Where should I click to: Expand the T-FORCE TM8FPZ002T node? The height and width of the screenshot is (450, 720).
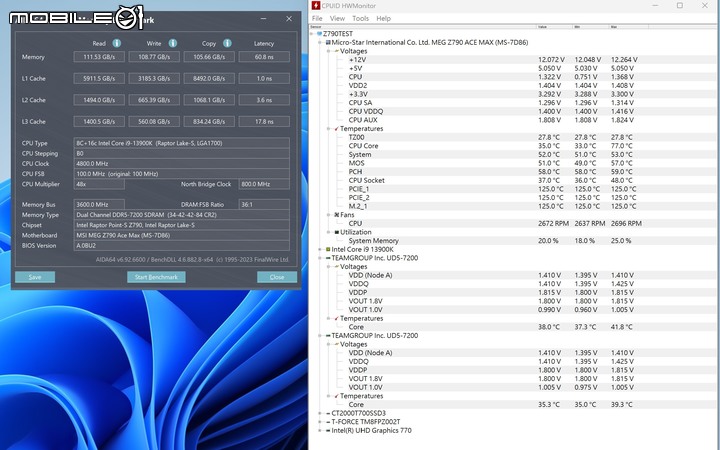[320, 422]
